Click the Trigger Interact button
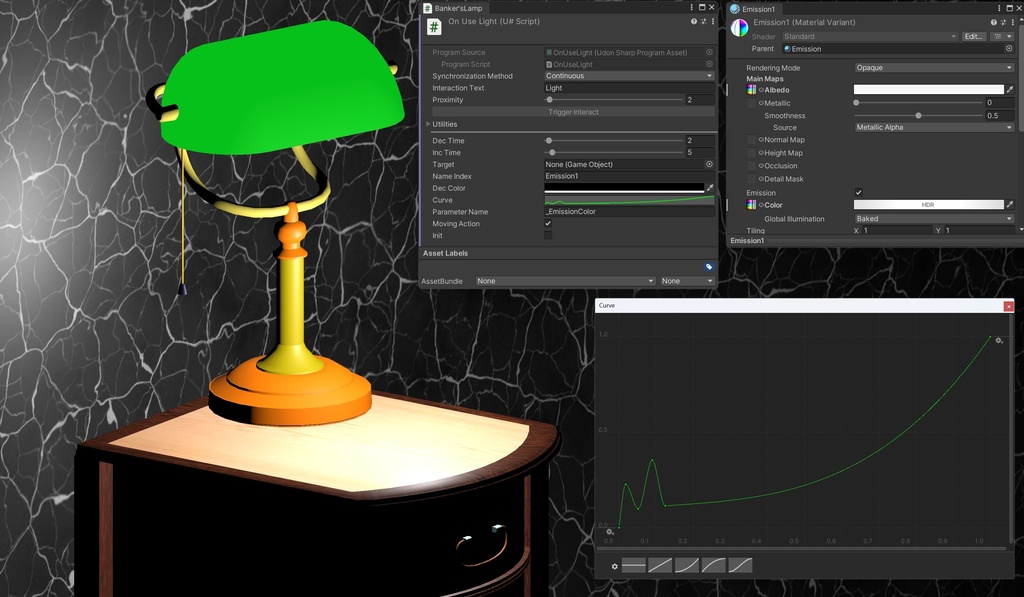The image size is (1024, 597). click(x=573, y=112)
